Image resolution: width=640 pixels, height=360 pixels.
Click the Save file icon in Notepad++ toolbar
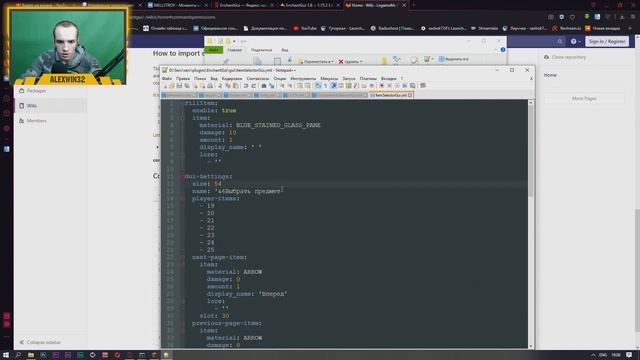click(179, 86)
